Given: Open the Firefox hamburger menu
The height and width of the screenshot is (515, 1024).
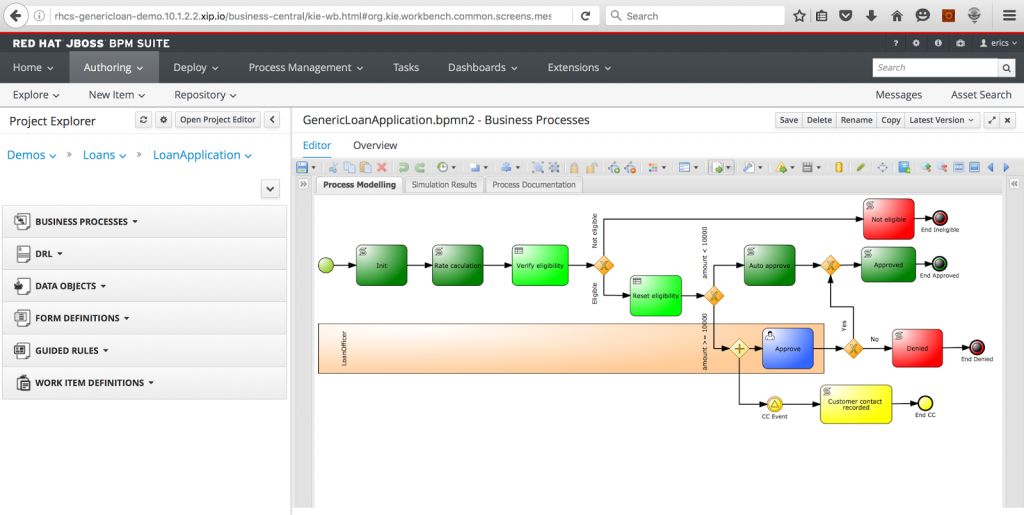Looking at the screenshot, I should pos(1009,16).
